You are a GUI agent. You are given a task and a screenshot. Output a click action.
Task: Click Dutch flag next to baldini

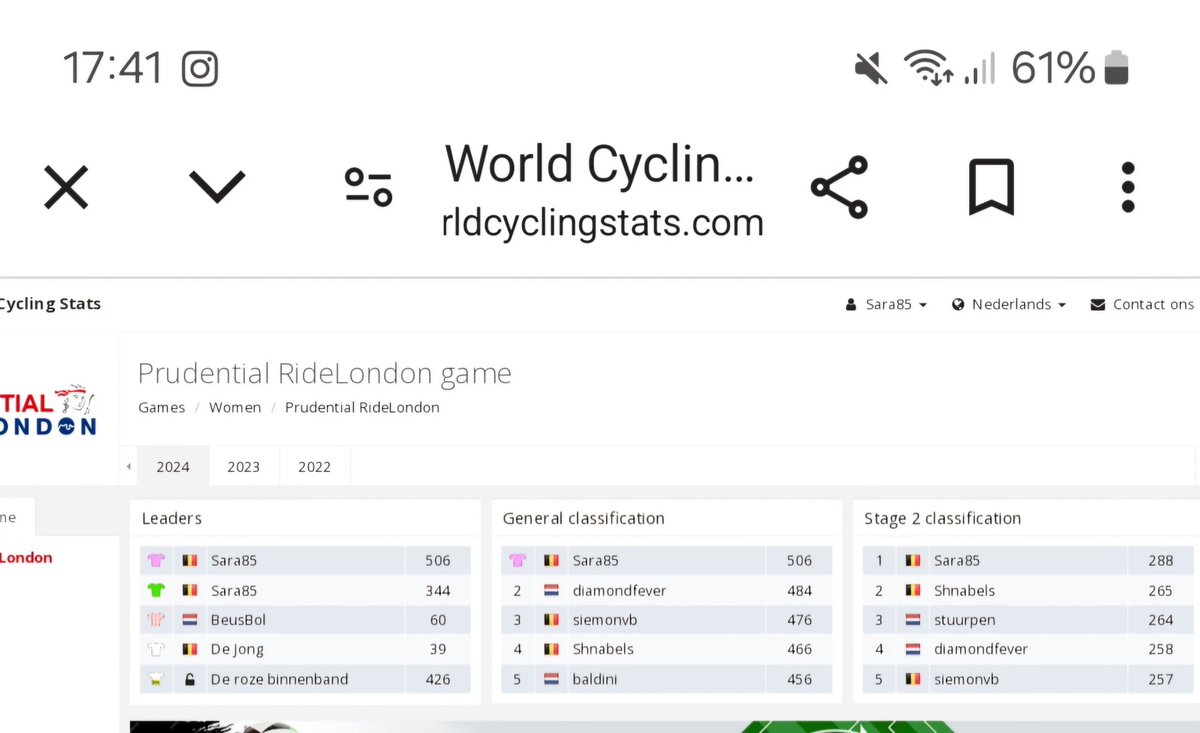(x=551, y=679)
